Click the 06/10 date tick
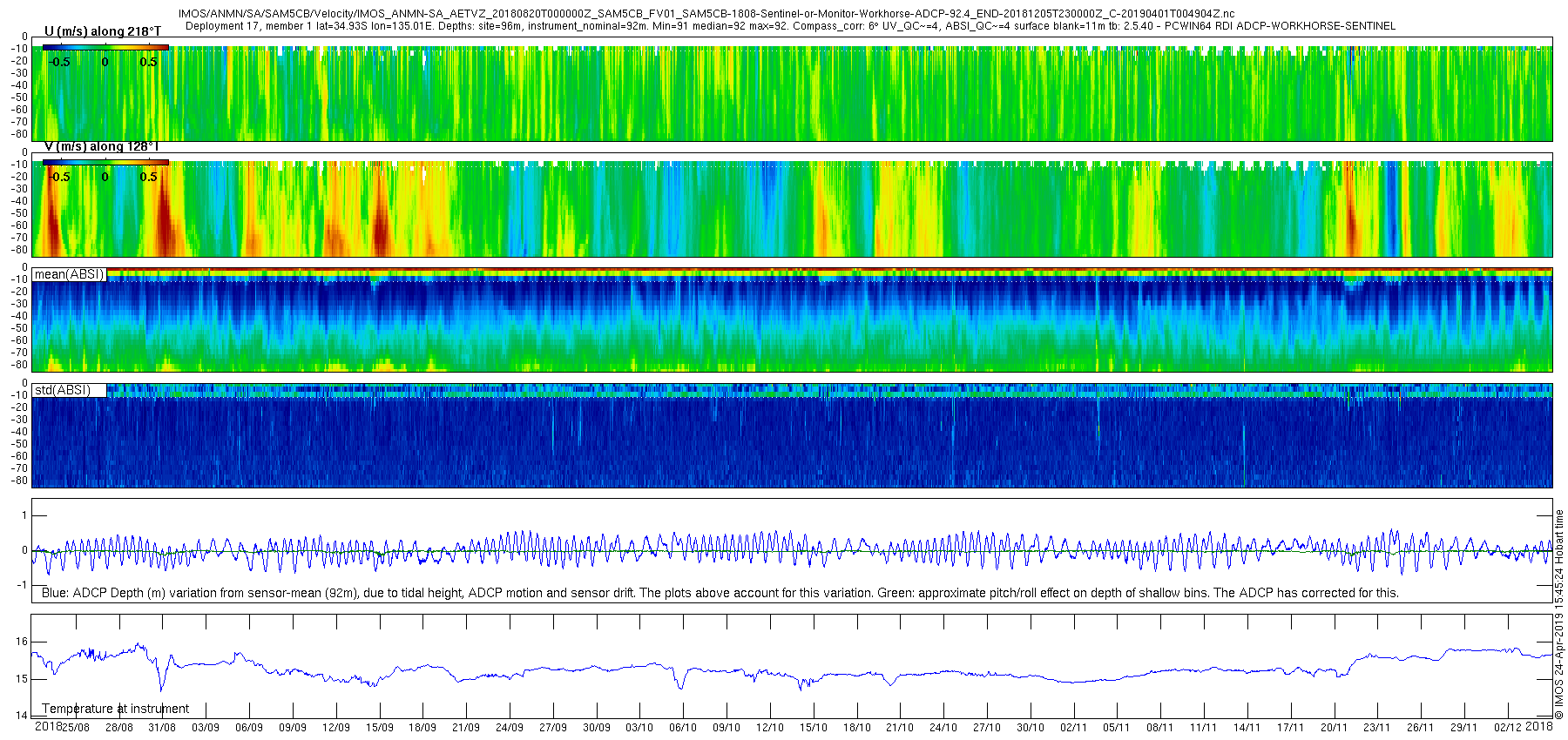 coord(683,728)
